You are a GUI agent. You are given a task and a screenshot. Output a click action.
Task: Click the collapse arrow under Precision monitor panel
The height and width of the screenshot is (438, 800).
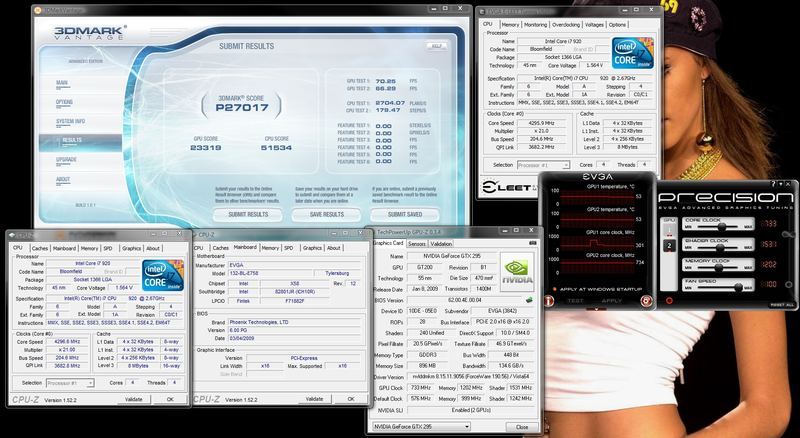tap(595, 309)
